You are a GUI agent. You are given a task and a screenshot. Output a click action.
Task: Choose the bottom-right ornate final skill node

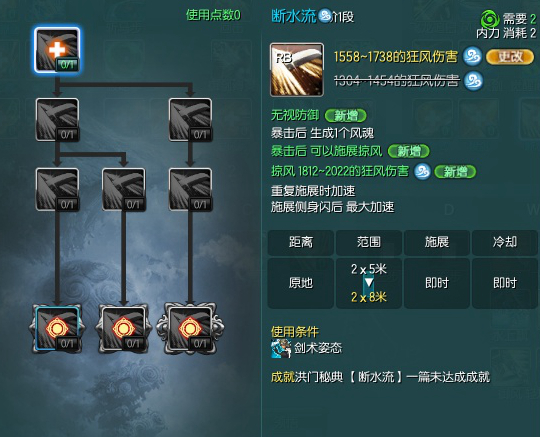pos(190,329)
